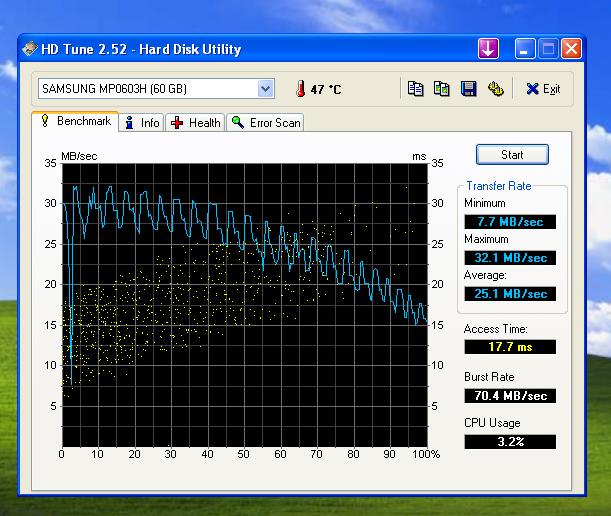Image resolution: width=611 pixels, height=516 pixels.
Task: Click the benchmark graph area
Action: 245,305
